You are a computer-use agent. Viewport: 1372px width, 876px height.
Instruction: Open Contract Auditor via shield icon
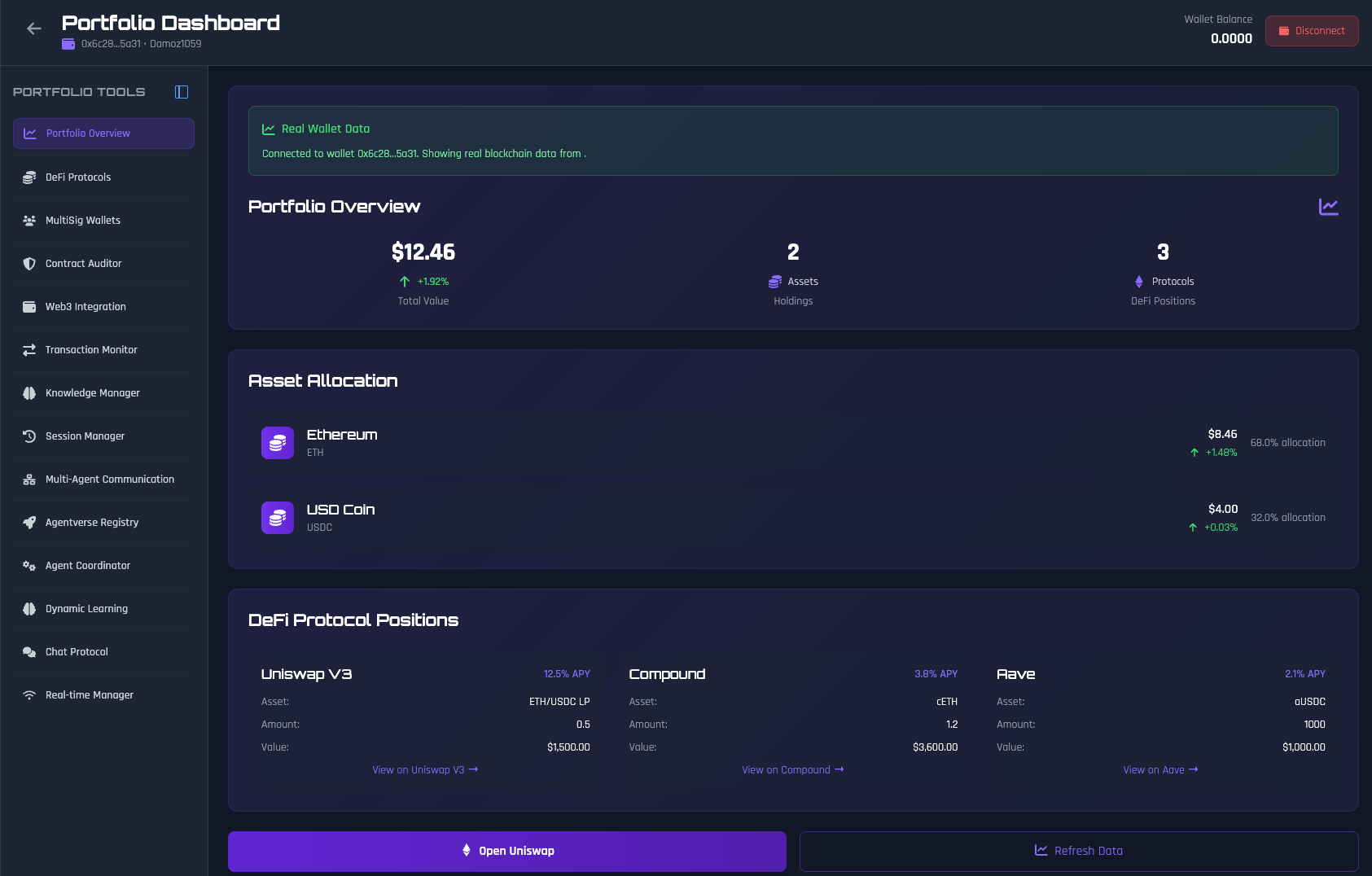[x=29, y=264]
